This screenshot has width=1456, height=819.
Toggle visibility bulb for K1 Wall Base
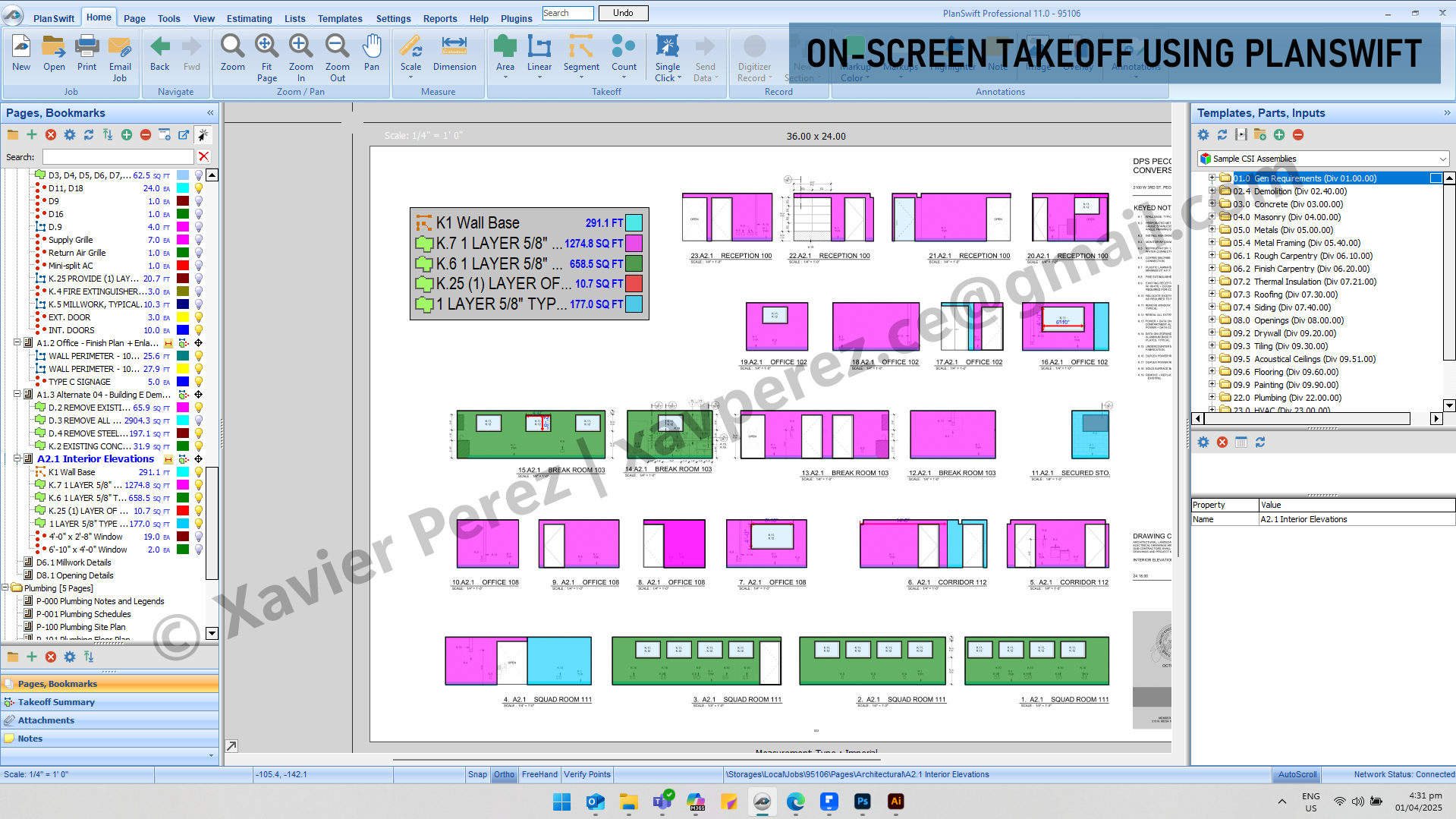click(x=199, y=472)
